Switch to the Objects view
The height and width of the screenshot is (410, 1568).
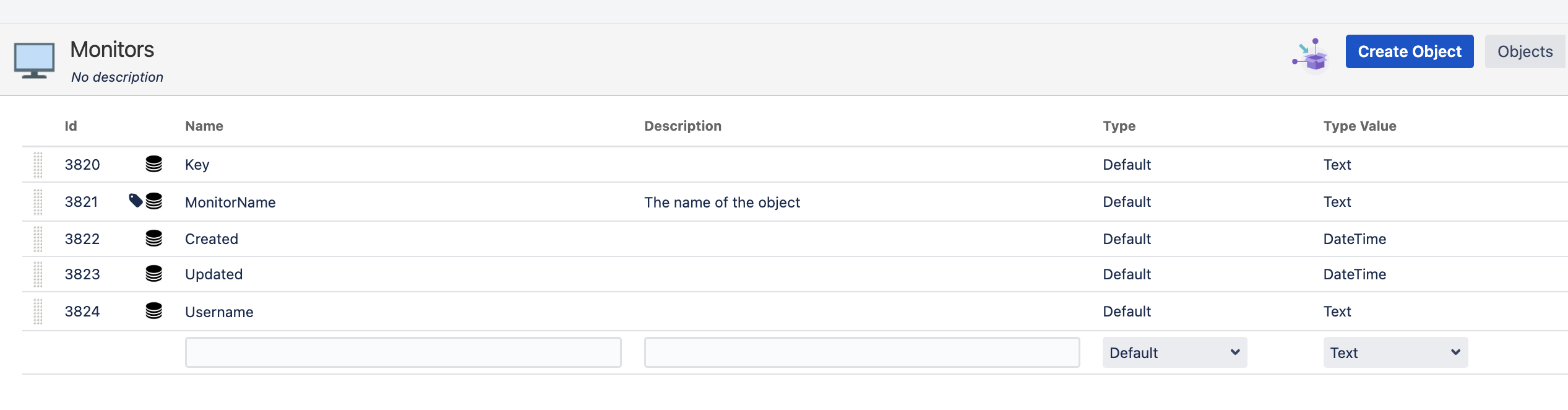[1525, 51]
